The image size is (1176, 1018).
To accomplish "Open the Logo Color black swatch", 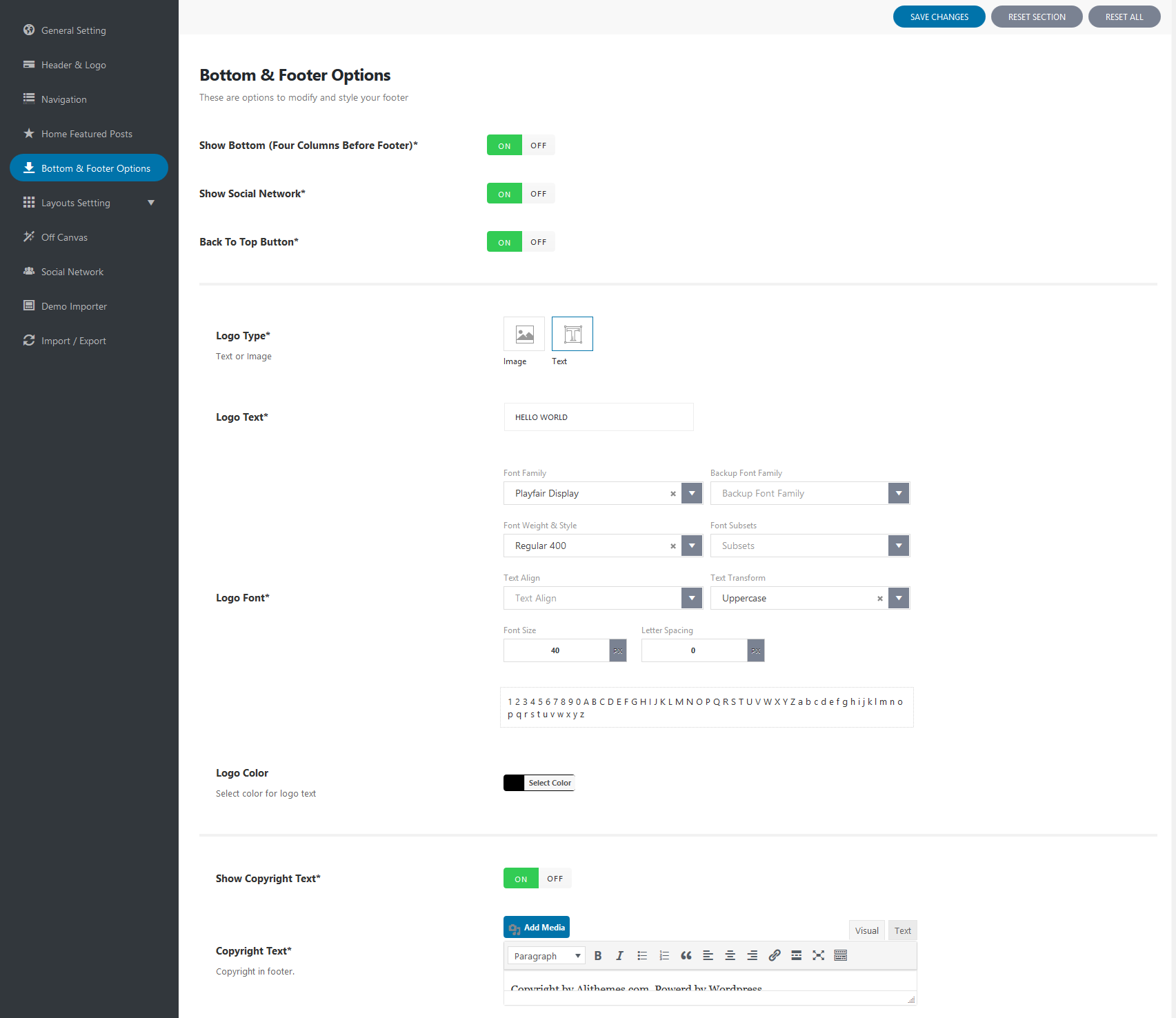I will coord(514,783).
